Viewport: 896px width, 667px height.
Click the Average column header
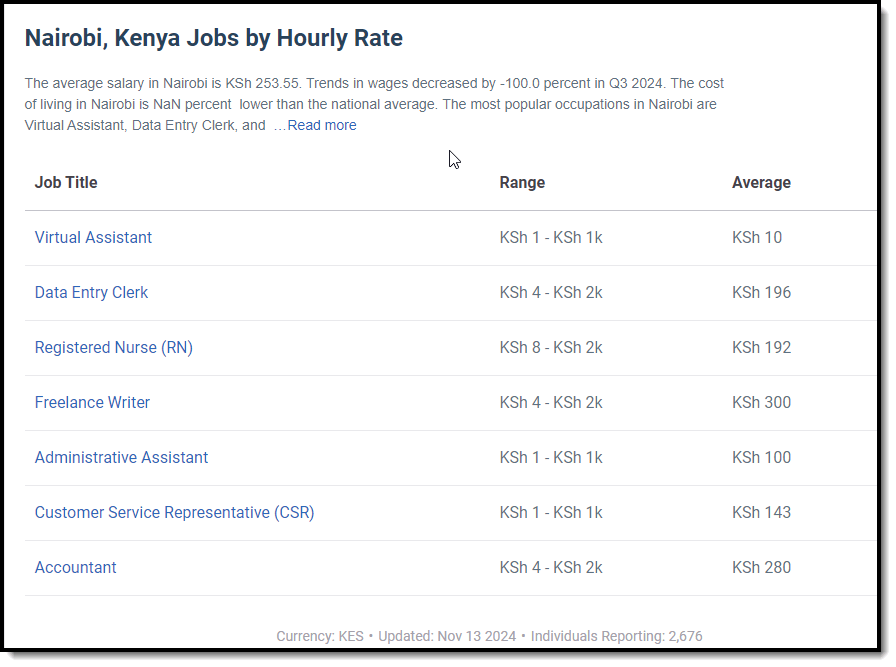tap(761, 183)
